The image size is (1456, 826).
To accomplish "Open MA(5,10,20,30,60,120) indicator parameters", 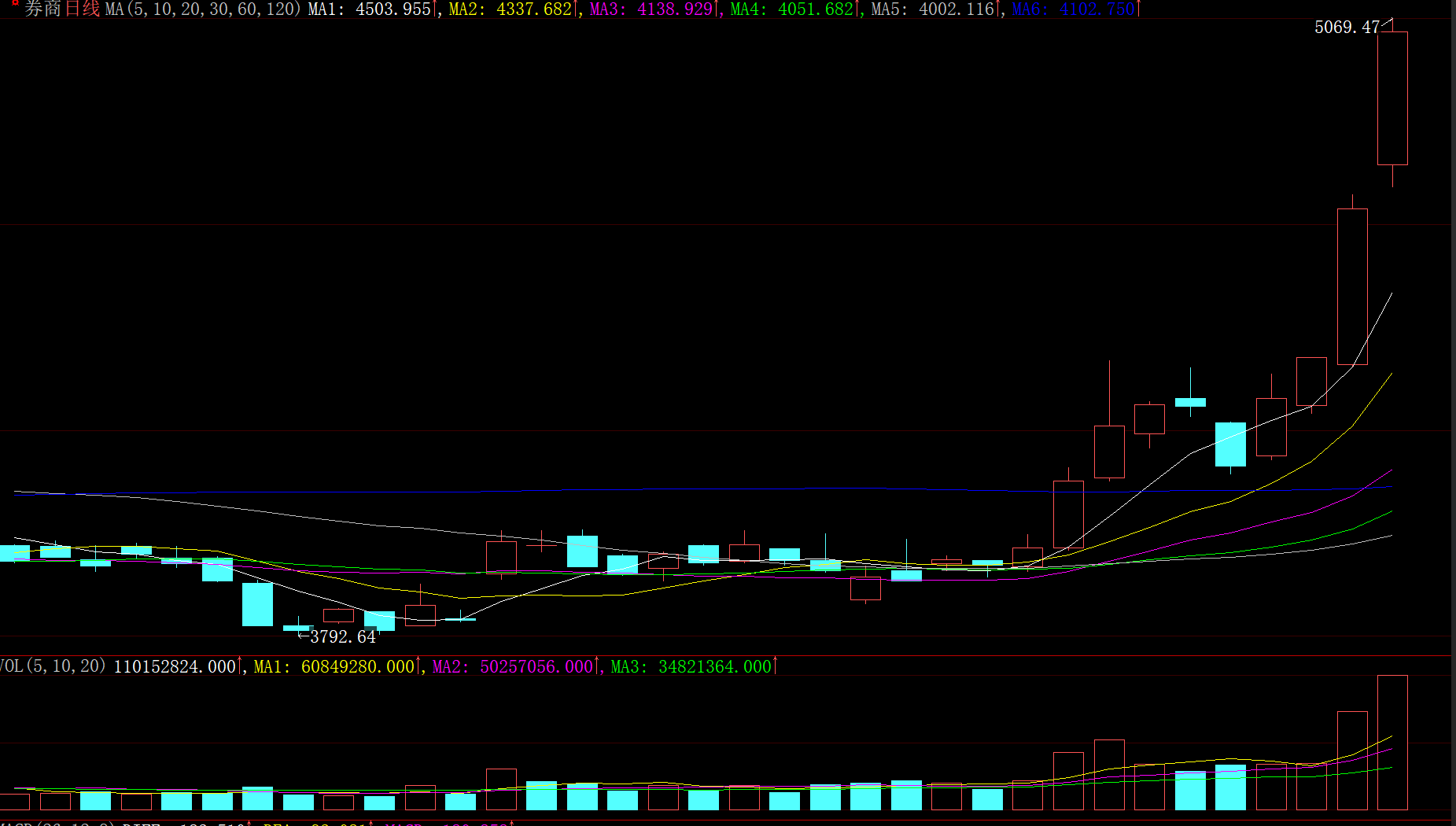I will pos(203,9).
